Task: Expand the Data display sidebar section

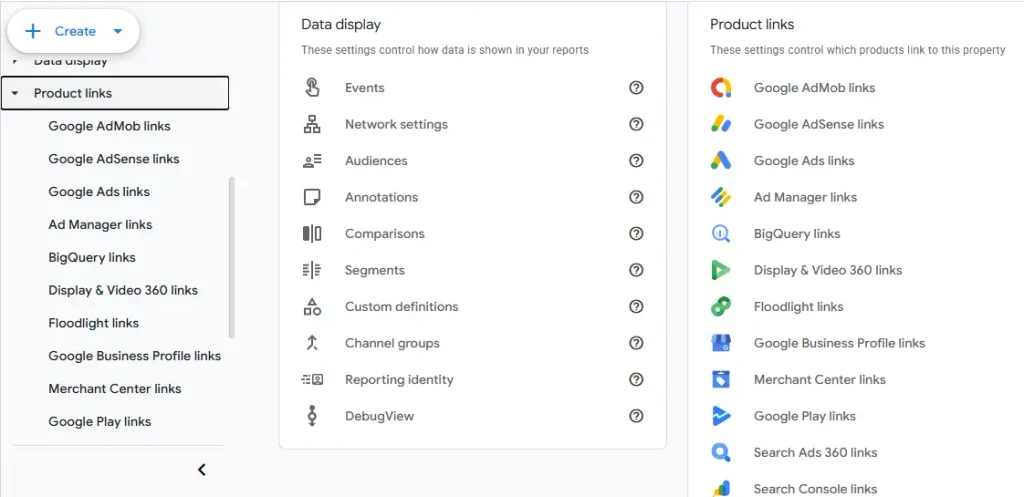Action: tap(15, 61)
